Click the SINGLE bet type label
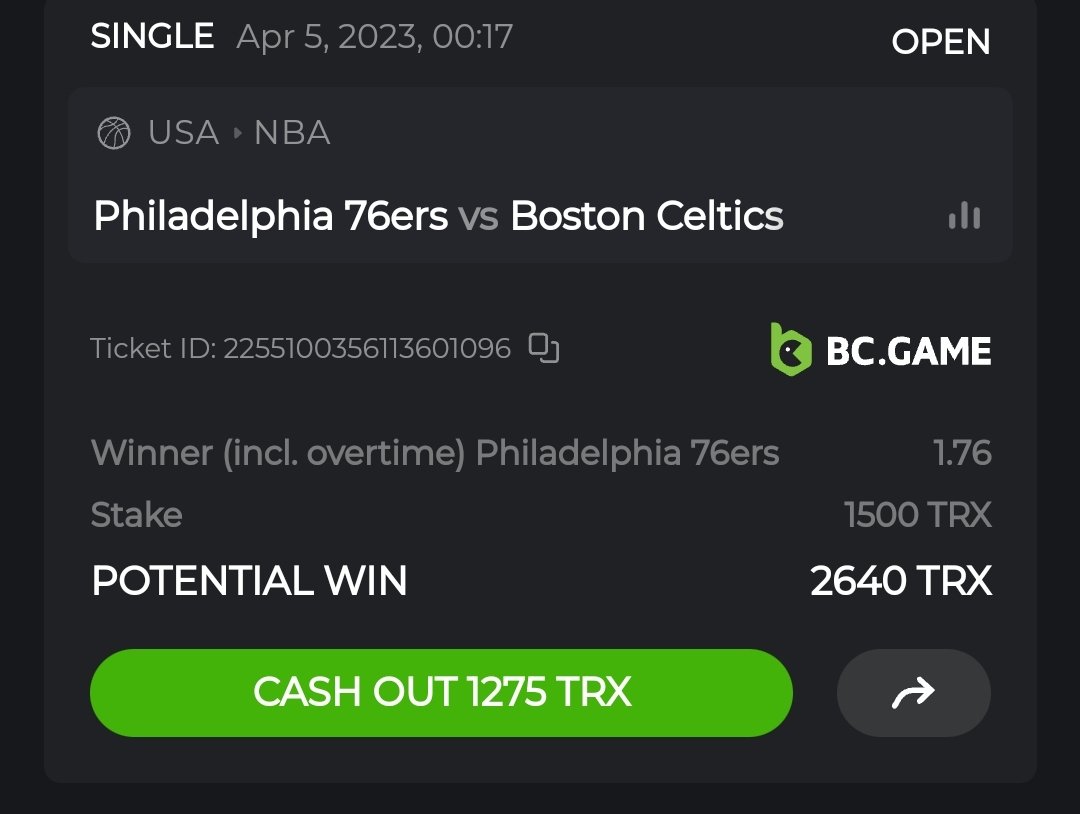The width and height of the screenshot is (1080, 814). point(152,37)
